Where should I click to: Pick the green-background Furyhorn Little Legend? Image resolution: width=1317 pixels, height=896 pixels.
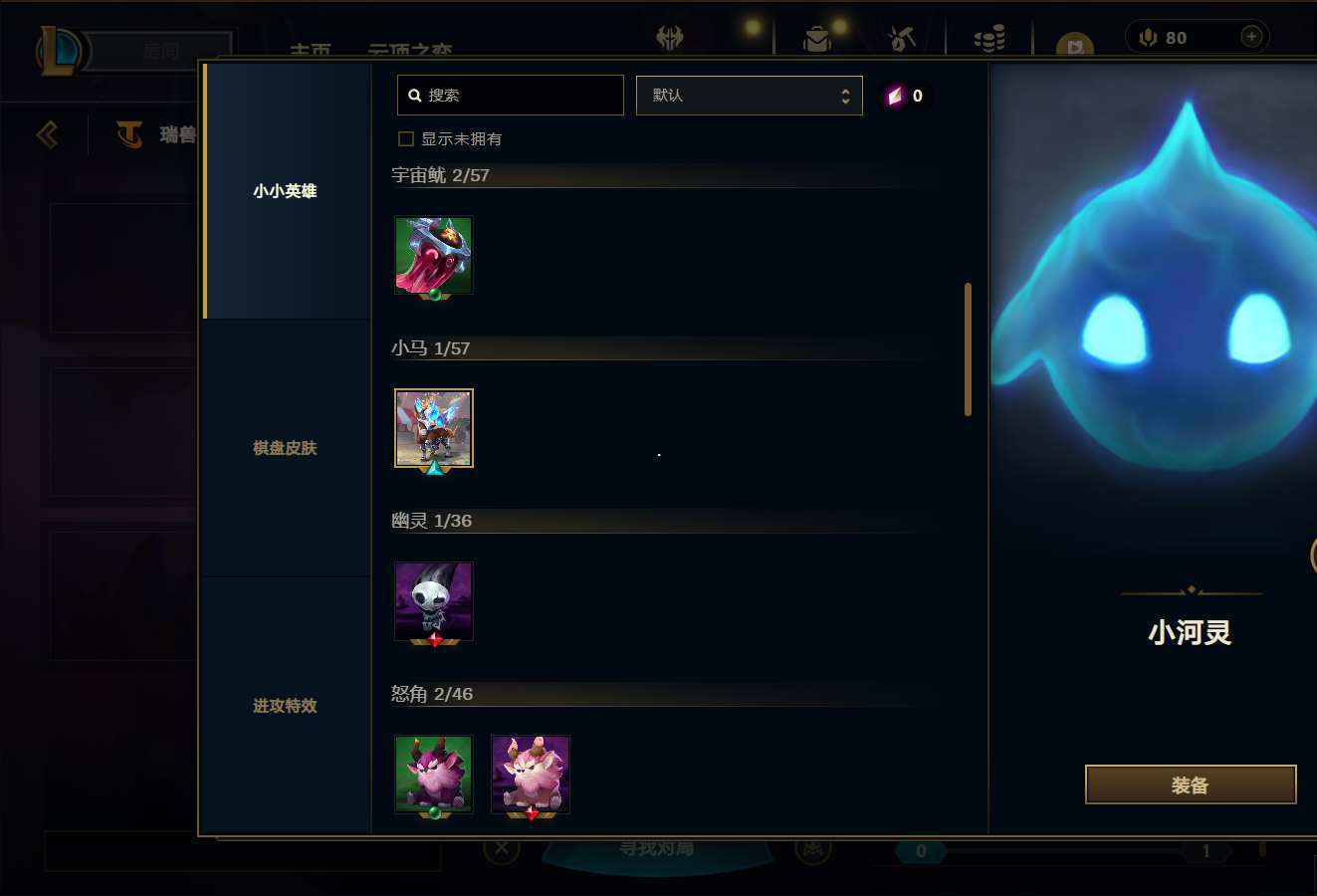tap(433, 775)
